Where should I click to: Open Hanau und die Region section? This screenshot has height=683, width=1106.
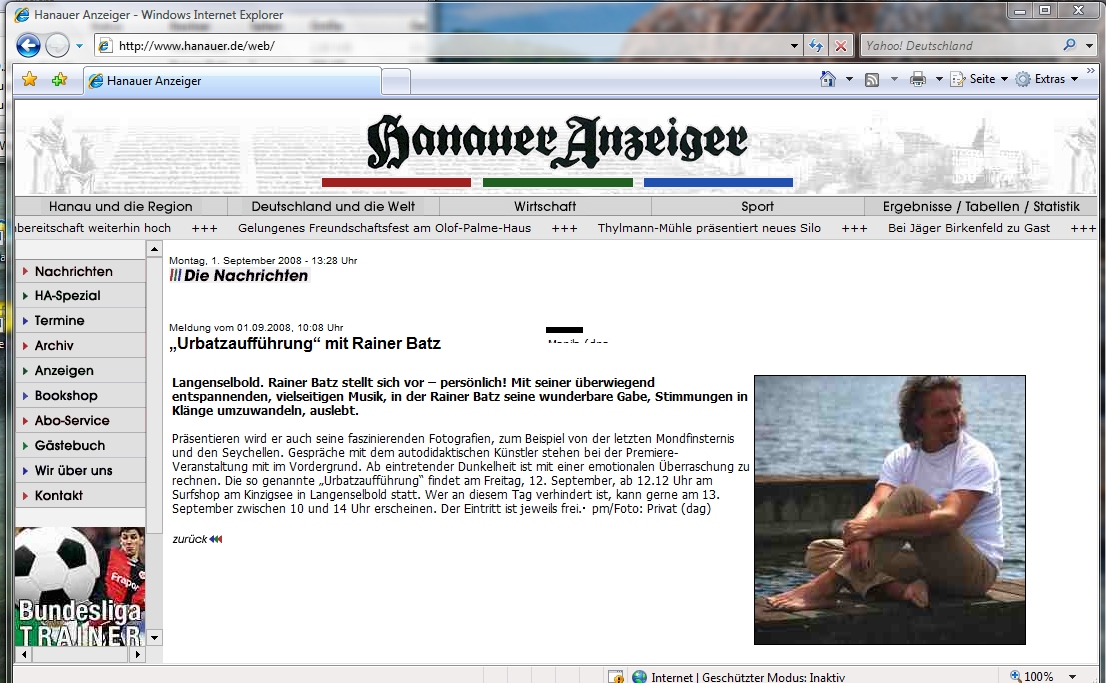click(x=121, y=207)
